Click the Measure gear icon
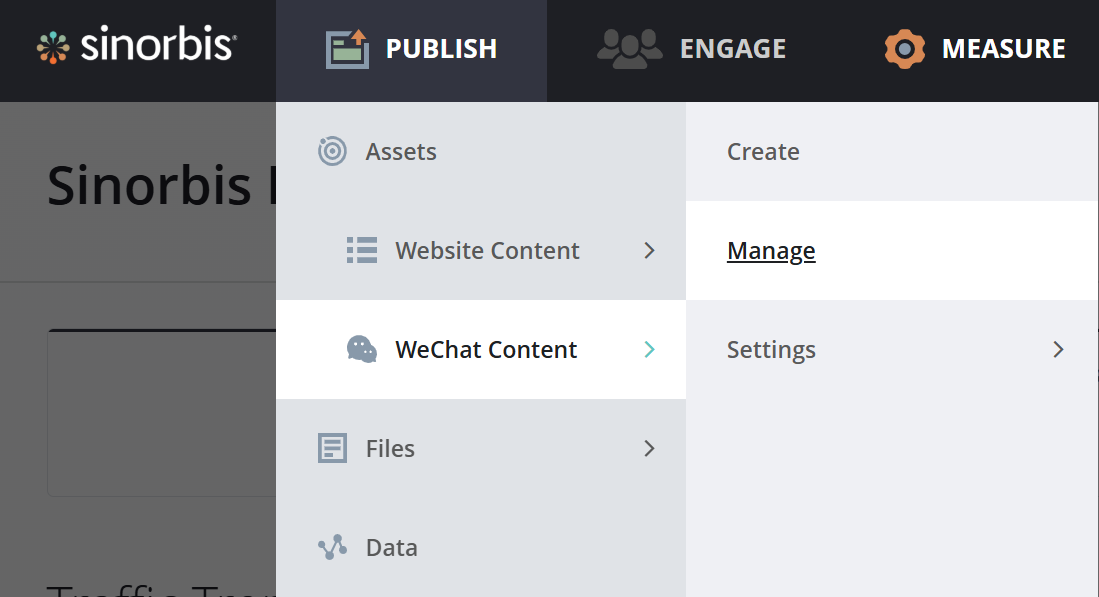This screenshot has width=1099, height=597. coord(904,48)
